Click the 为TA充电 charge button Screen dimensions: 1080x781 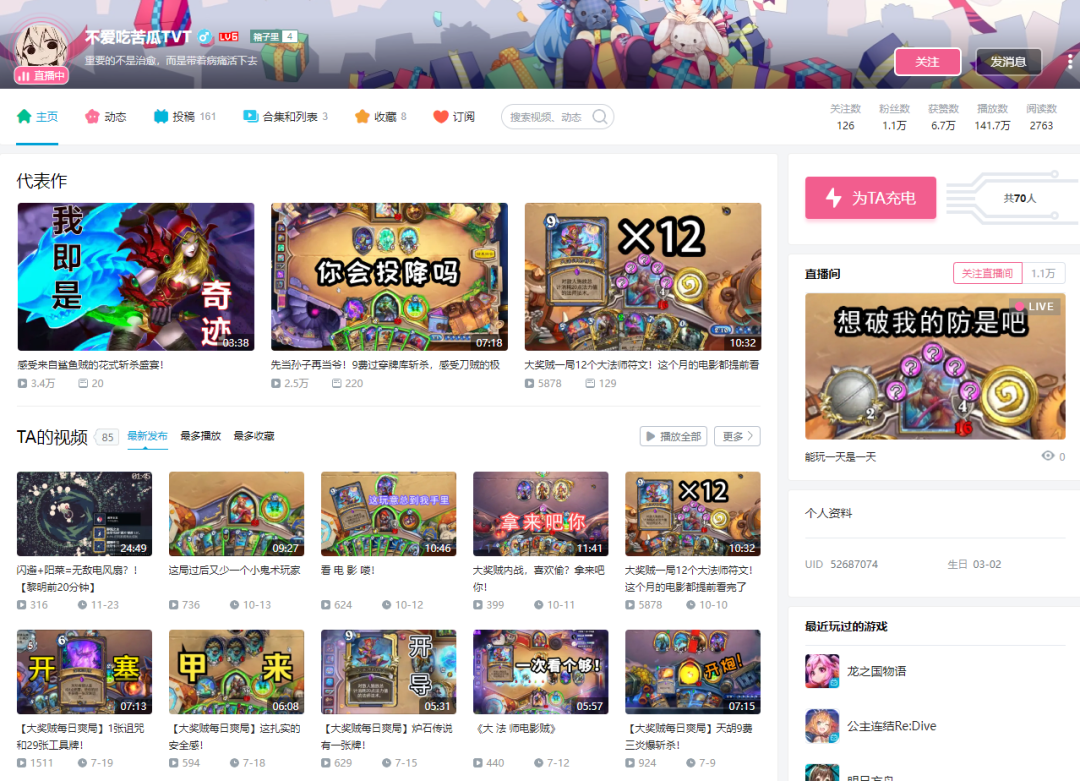click(871, 198)
